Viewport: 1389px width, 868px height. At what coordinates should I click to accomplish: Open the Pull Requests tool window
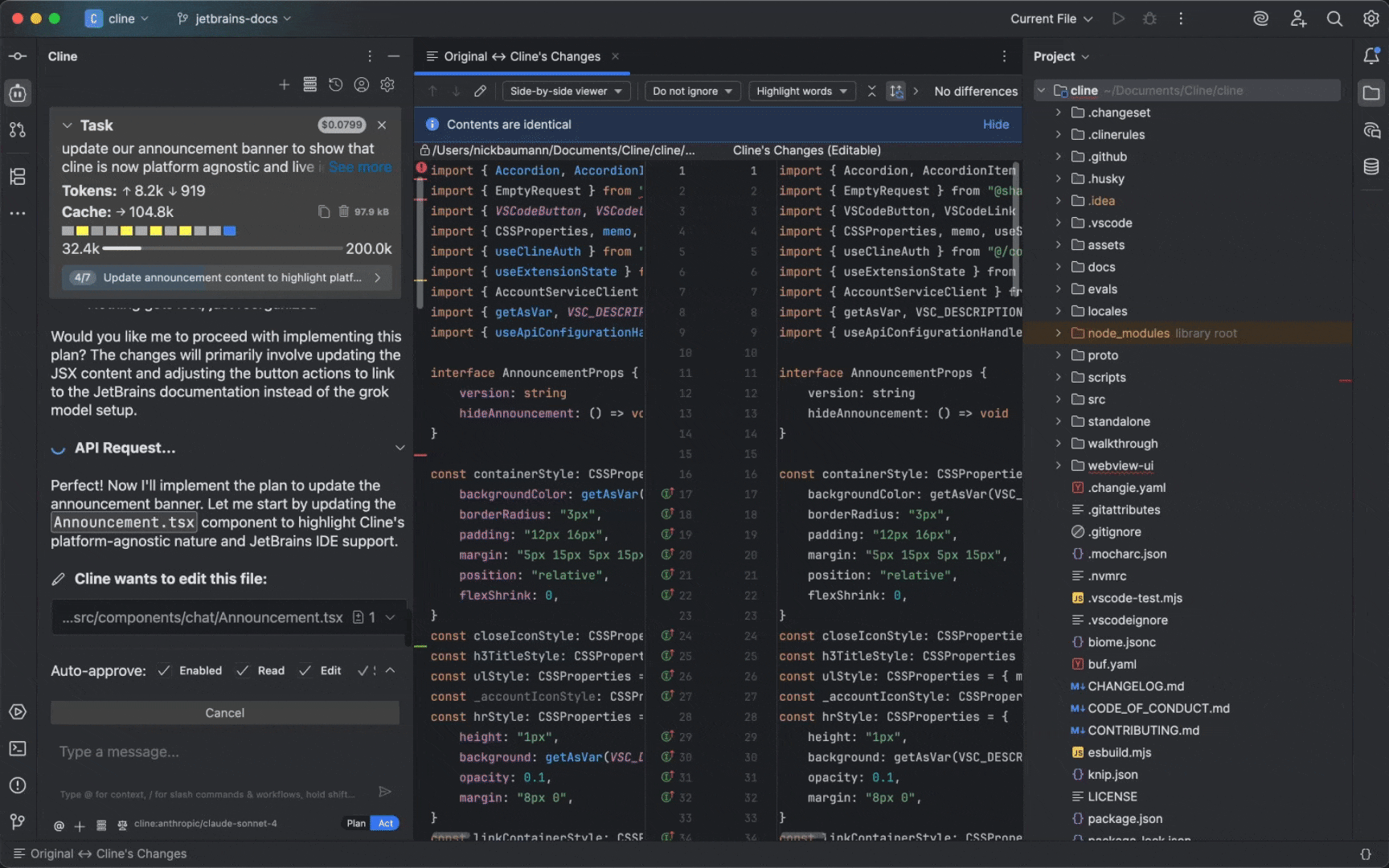tap(18, 129)
